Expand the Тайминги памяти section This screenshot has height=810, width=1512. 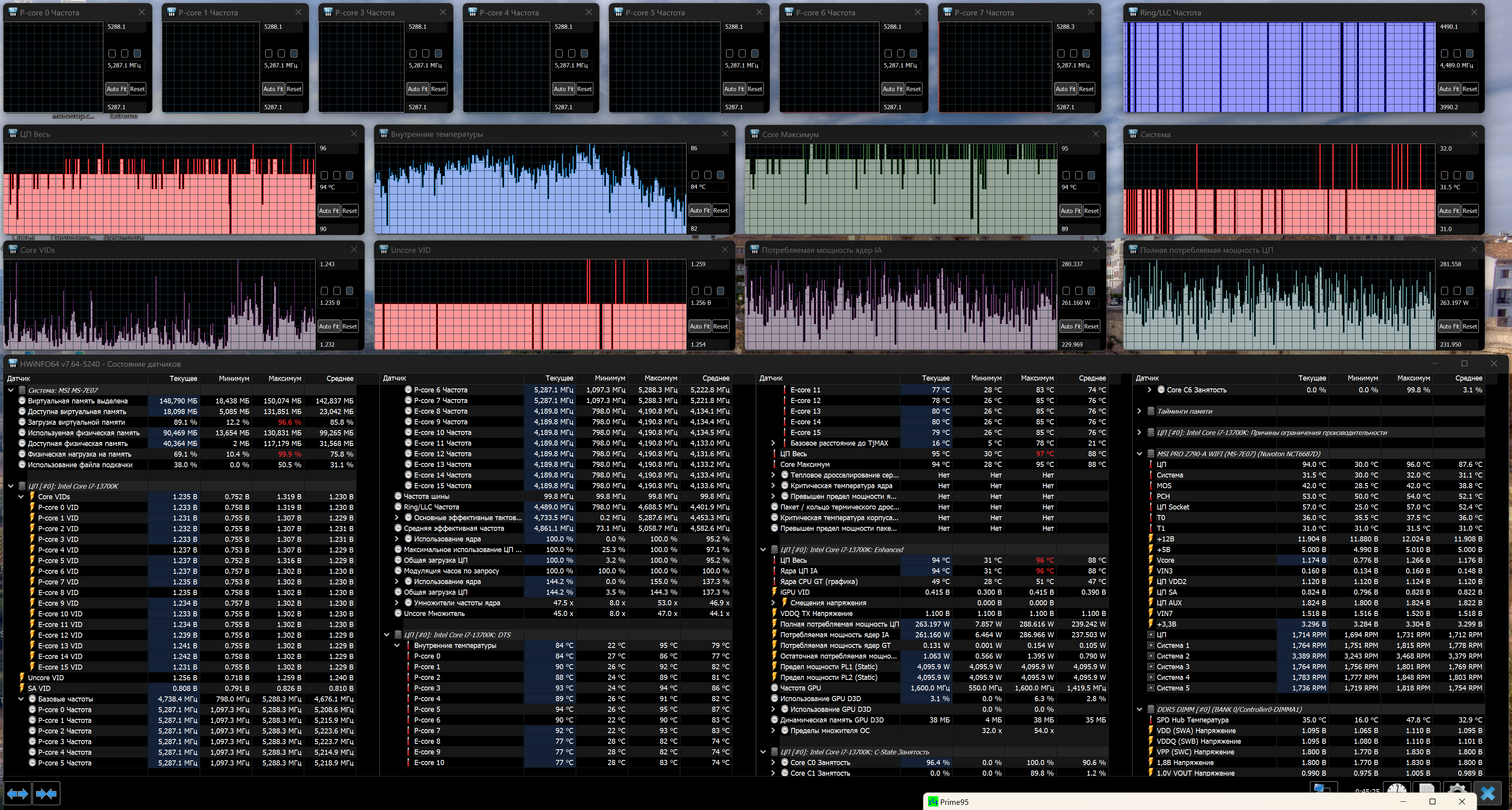click(1139, 411)
